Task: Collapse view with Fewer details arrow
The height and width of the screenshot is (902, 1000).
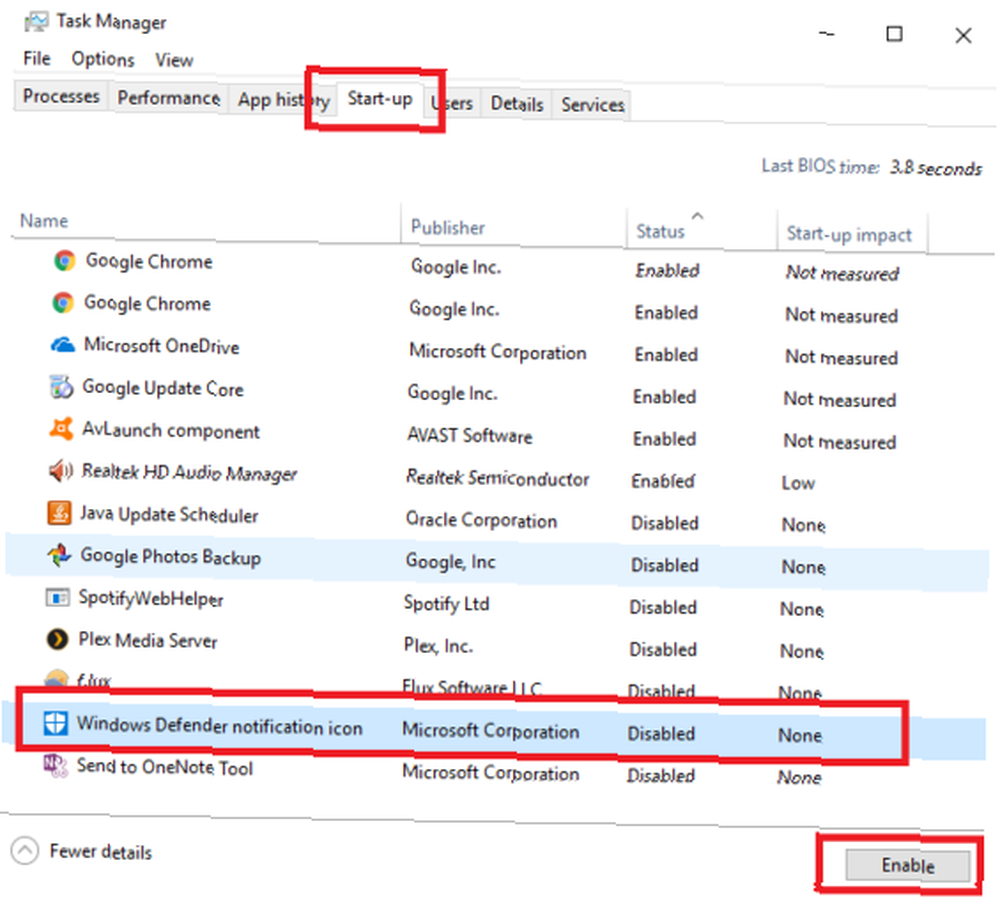Action: pos(25,850)
